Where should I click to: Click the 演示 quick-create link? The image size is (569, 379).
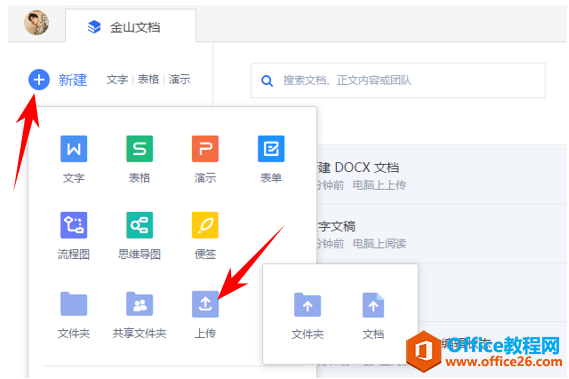click(x=180, y=79)
